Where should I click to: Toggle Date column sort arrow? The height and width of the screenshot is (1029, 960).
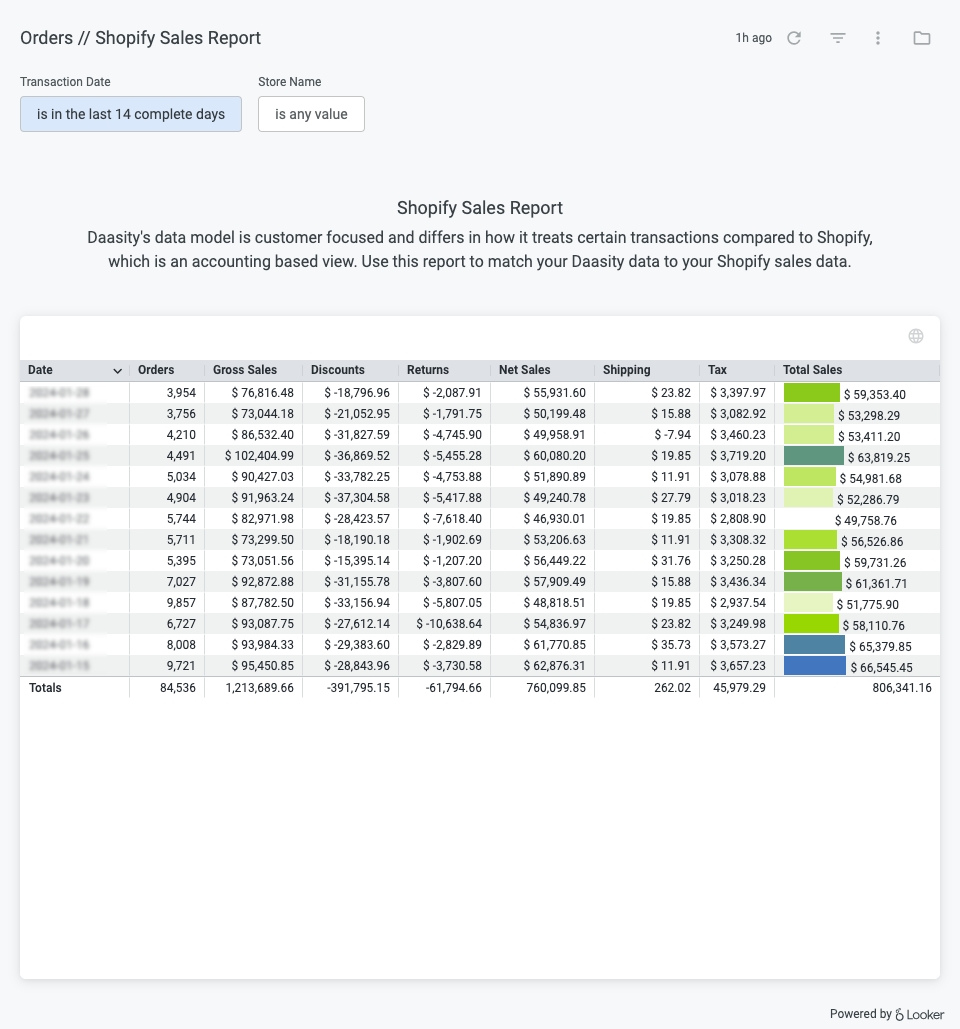(117, 370)
